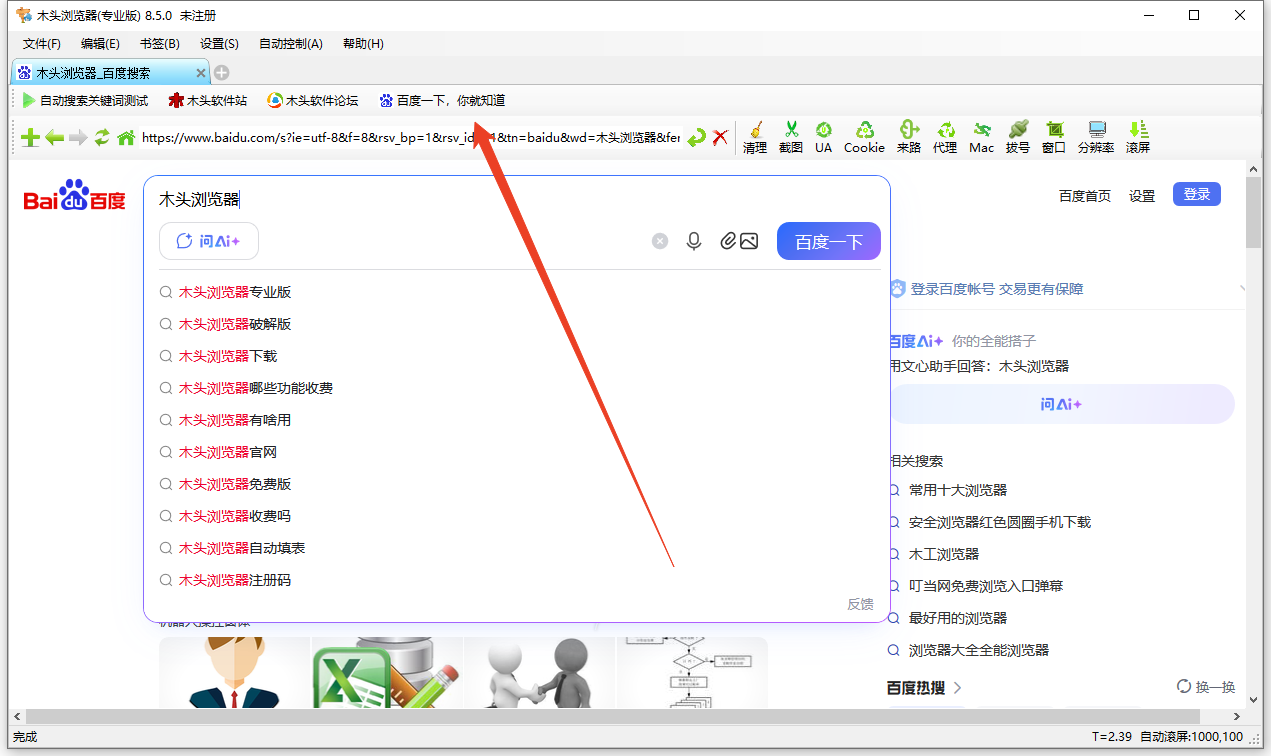
Task: Open related search 木工浏览器
Action: click(944, 554)
